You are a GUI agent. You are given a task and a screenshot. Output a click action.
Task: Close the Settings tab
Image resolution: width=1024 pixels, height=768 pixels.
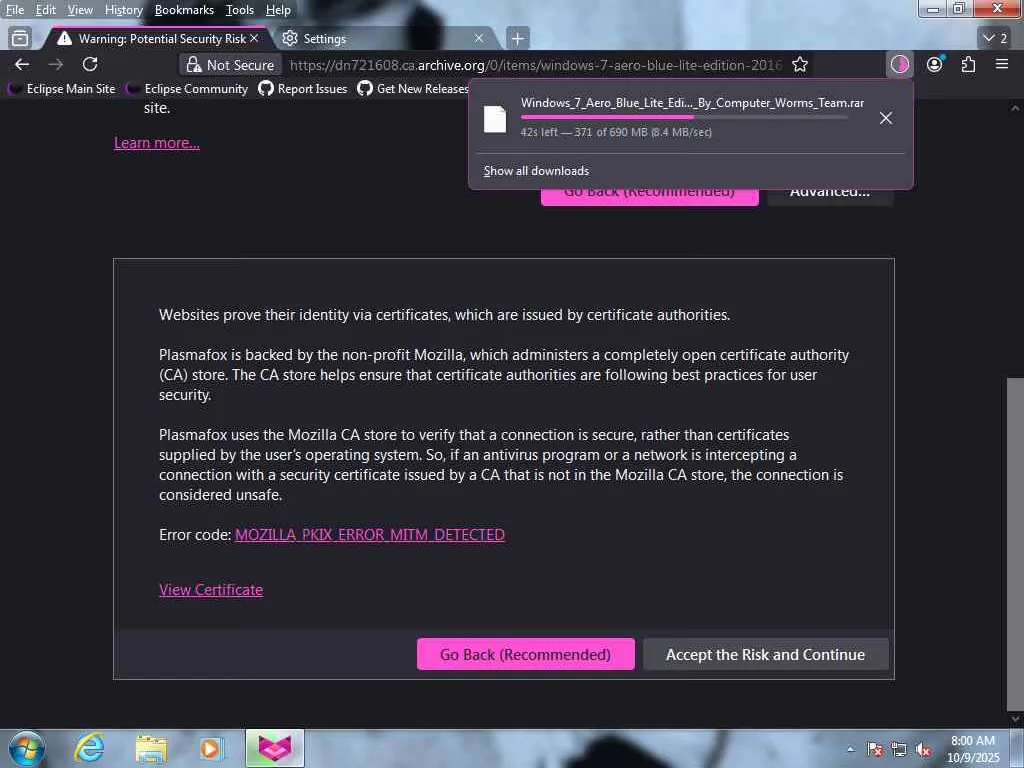479,39
